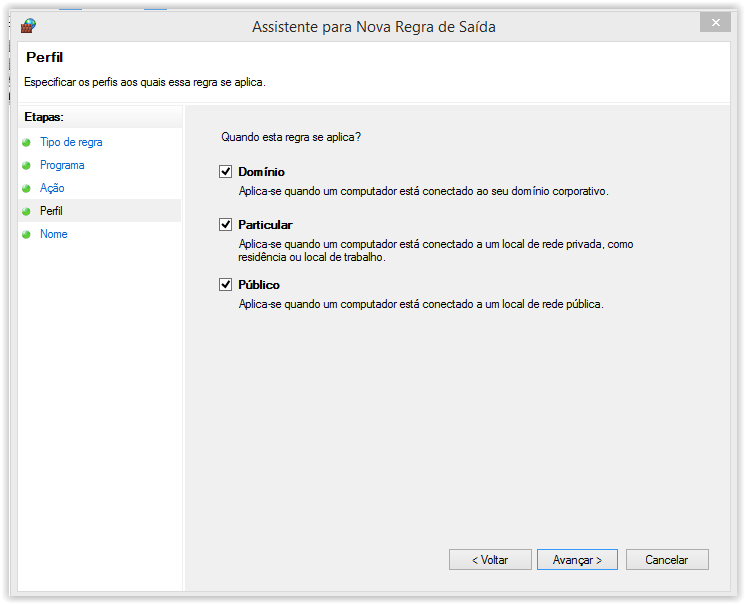Click the Público label text
The height and width of the screenshot is (604, 745).
[259, 285]
